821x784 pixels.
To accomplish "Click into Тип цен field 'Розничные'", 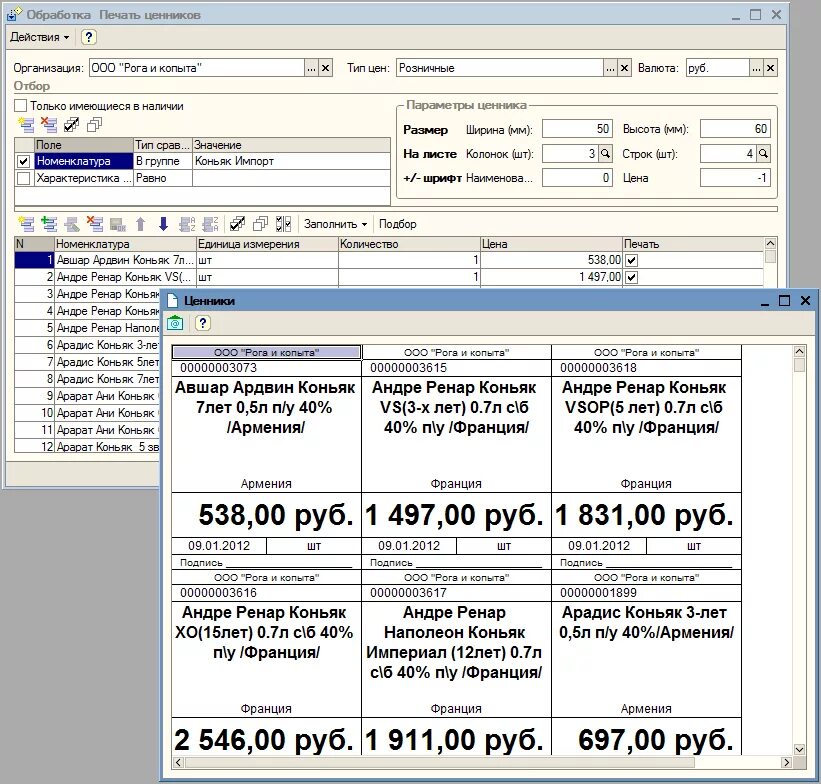I will (x=500, y=68).
